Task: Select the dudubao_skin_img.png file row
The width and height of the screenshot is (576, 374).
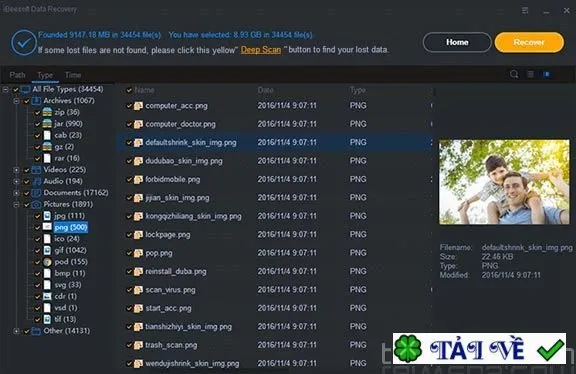Action: tap(274, 161)
